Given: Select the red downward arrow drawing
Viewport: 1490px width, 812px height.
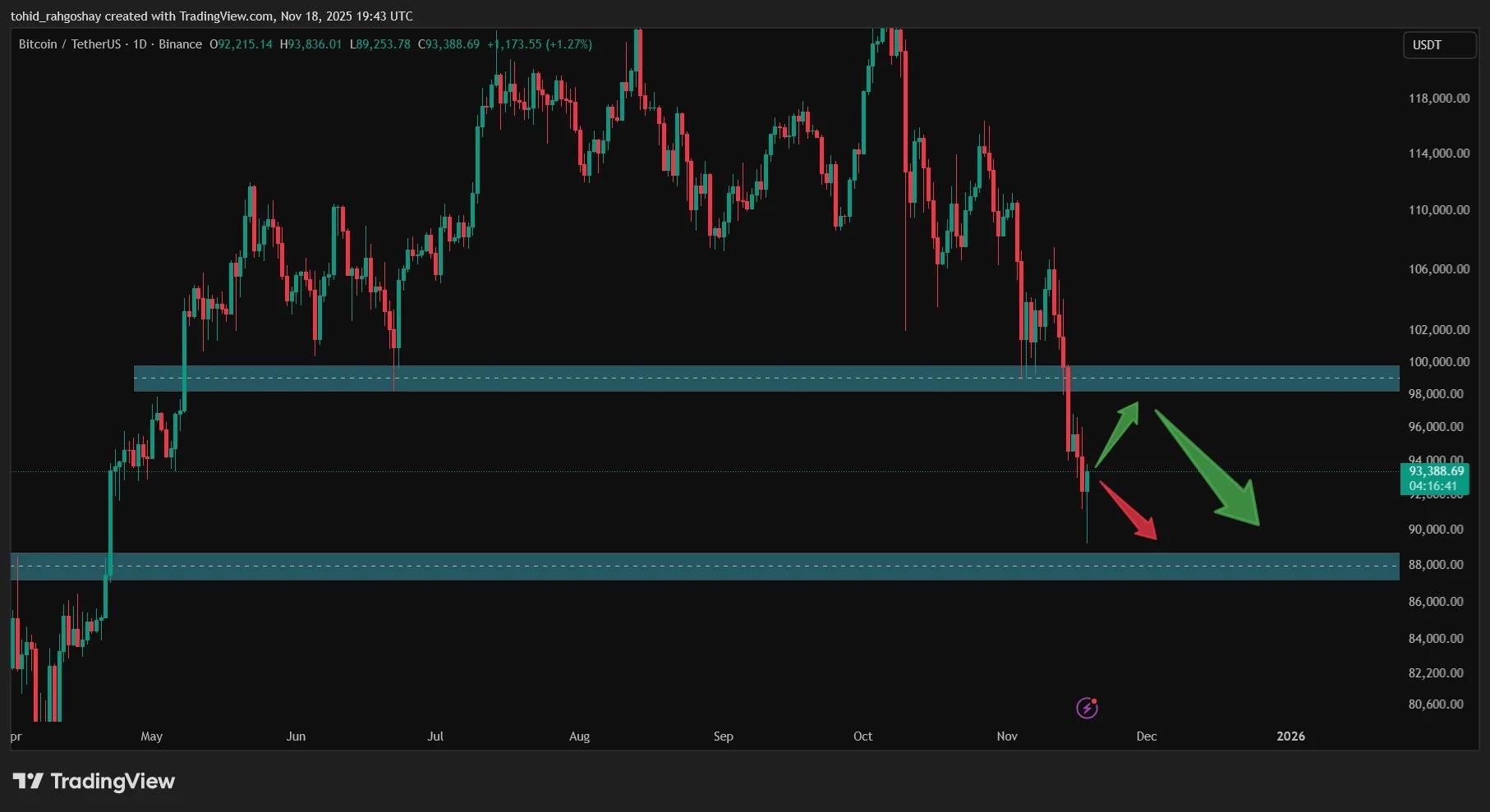Looking at the screenshot, I should [x=1129, y=511].
